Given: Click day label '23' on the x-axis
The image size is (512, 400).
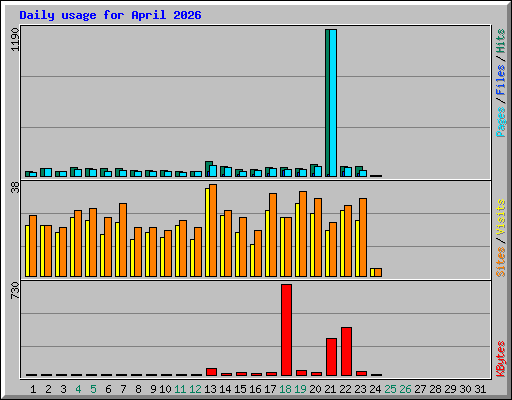Looking at the screenshot, I should (360, 389).
